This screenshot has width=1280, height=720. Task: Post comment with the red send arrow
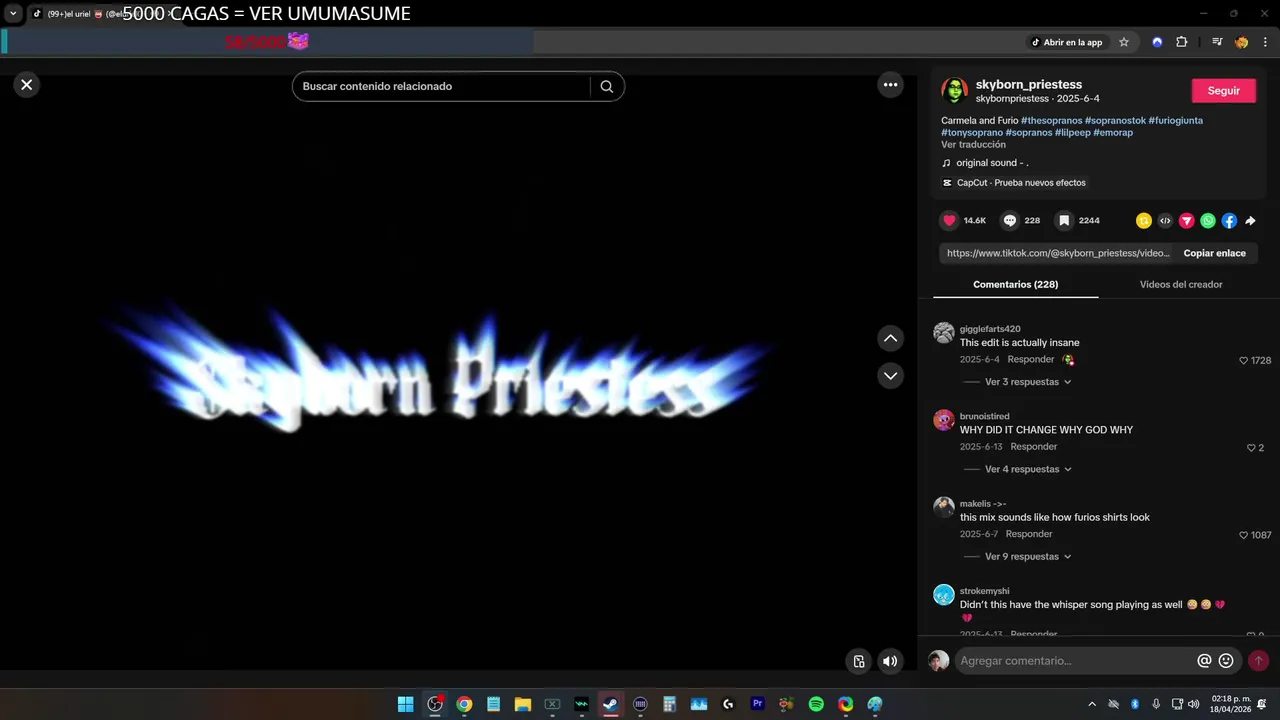(1258, 661)
